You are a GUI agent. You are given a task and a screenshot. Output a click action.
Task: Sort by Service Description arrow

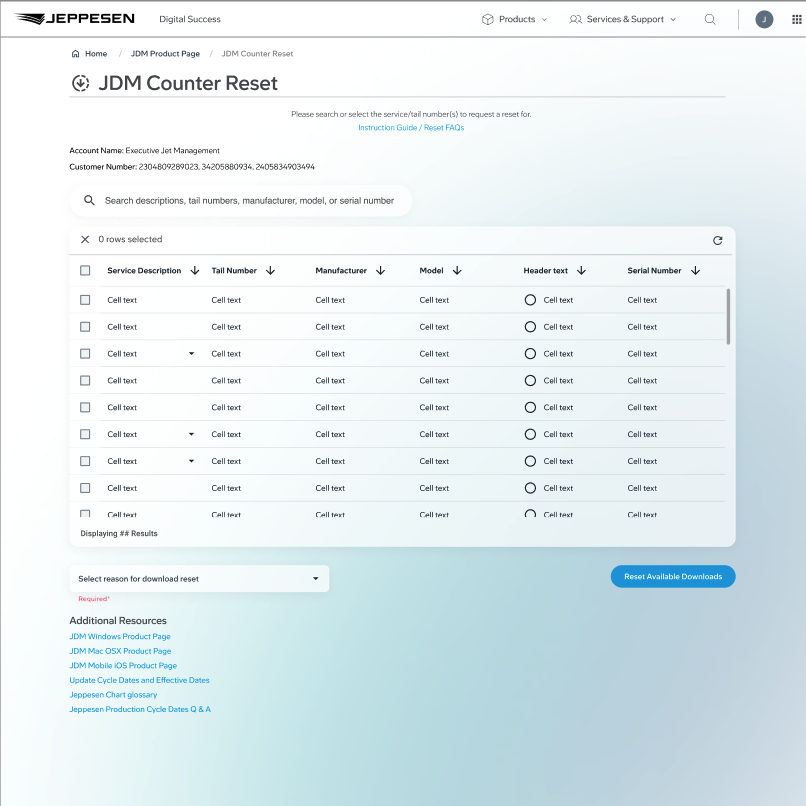pyautogui.click(x=195, y=270)
